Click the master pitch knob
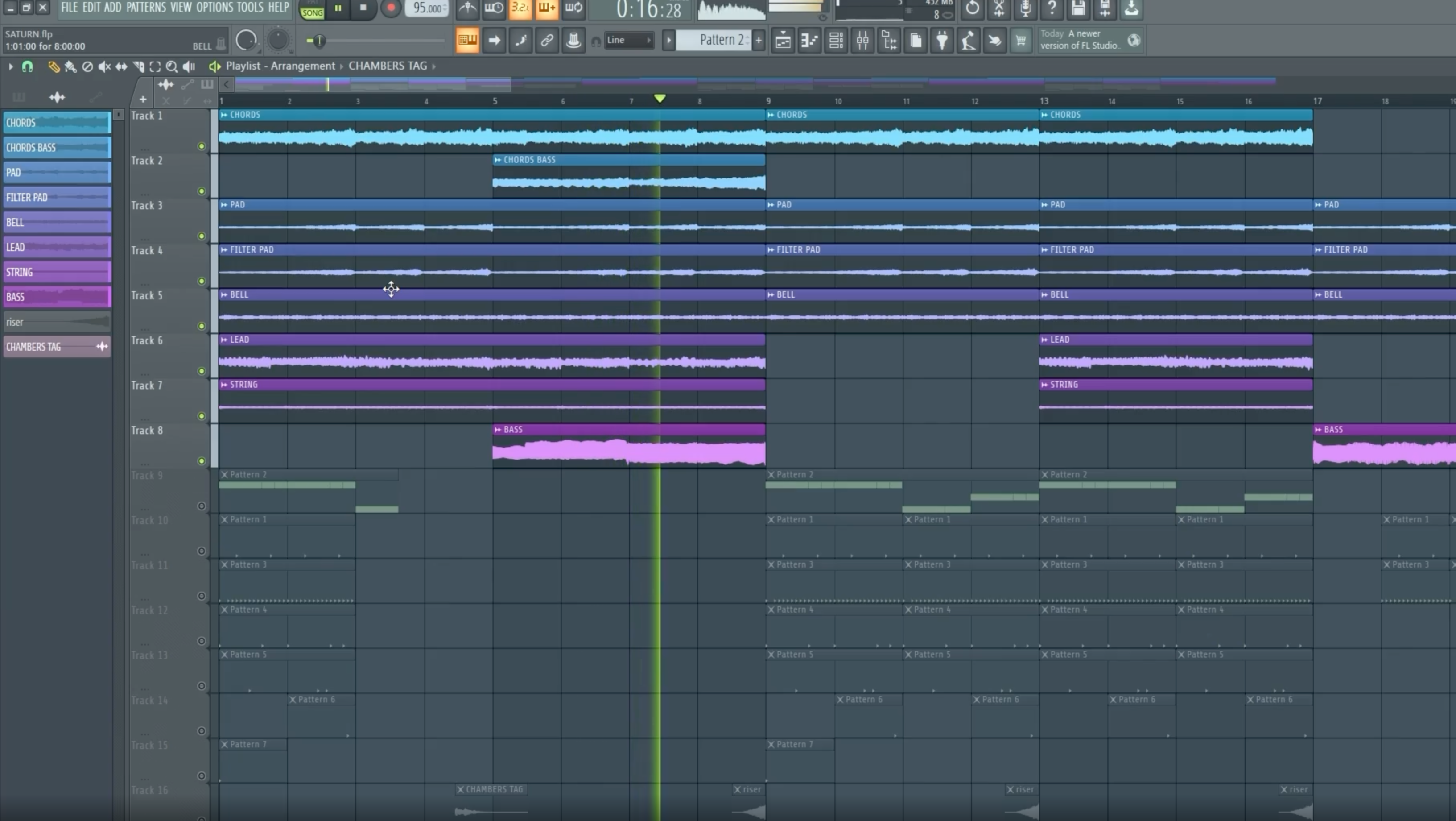 coord(278,40)
